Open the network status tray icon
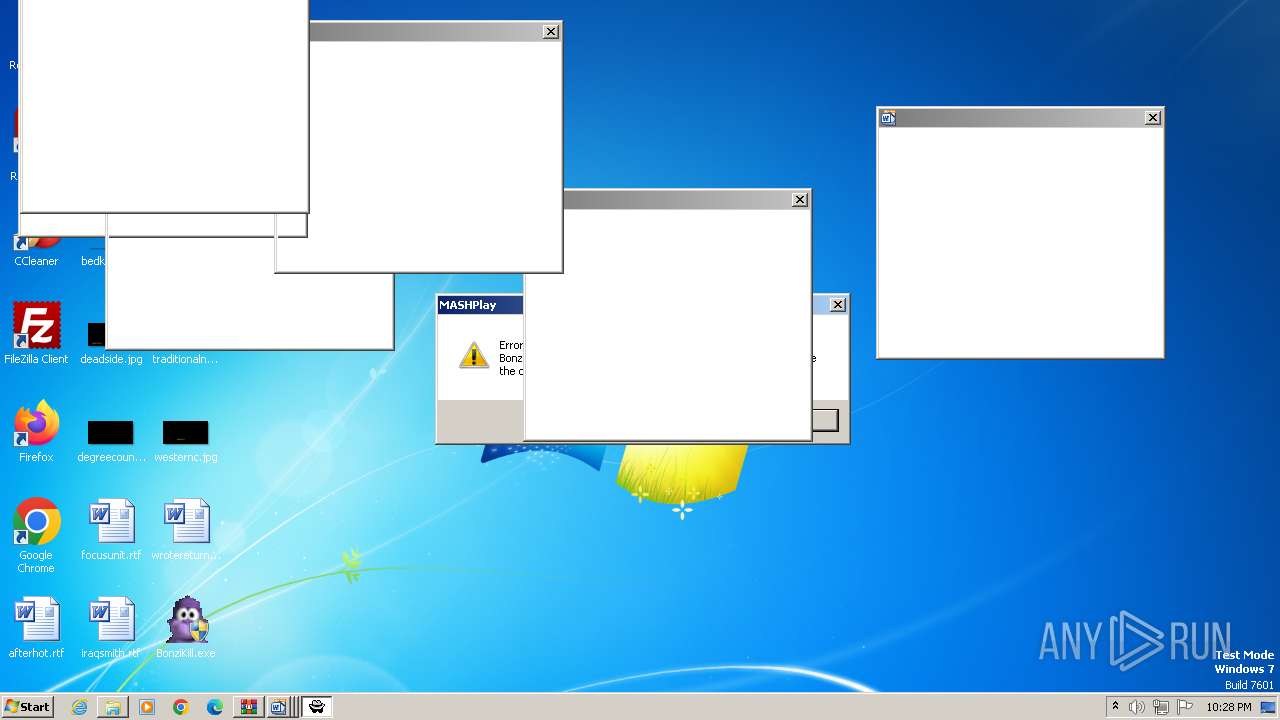 coord(1161,707)
